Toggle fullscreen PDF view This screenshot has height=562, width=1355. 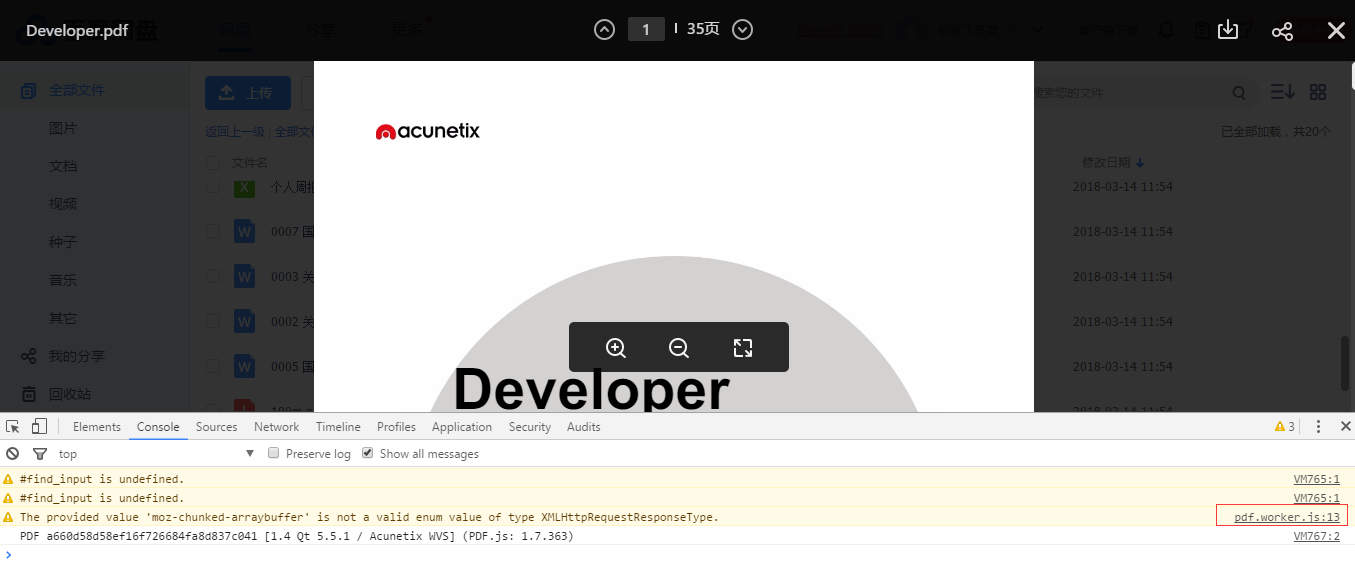[742, 348]
